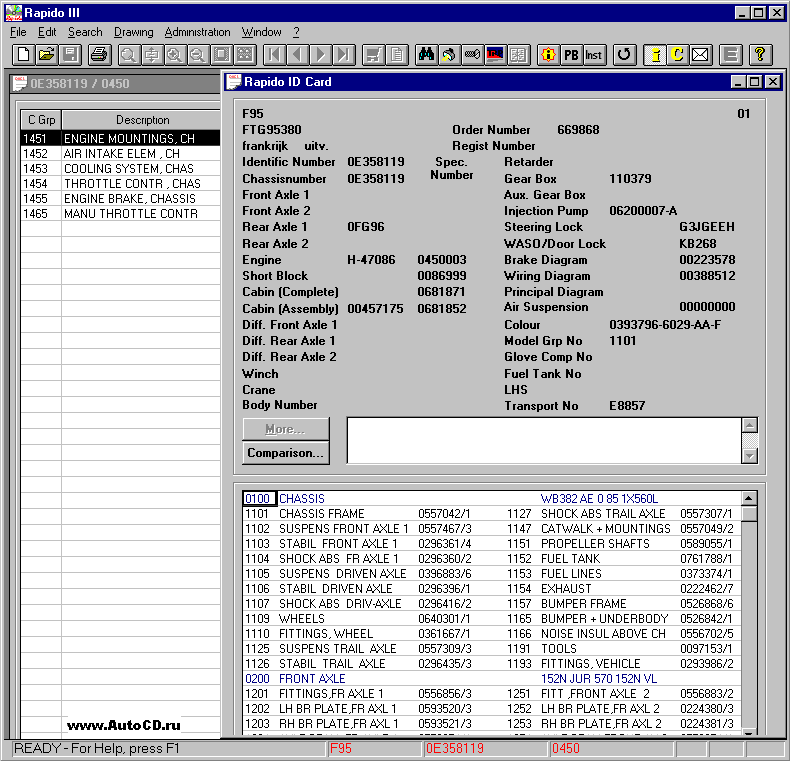Click the flashlight search toolbar icon

tap(449, 54)
